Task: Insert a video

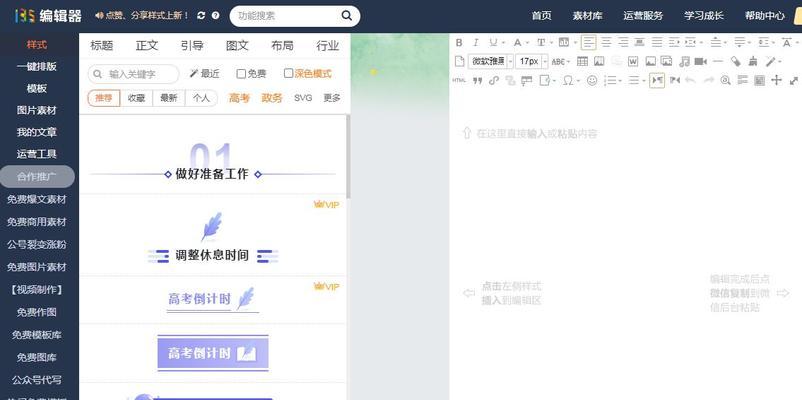Action: click(x=700, y=61)
